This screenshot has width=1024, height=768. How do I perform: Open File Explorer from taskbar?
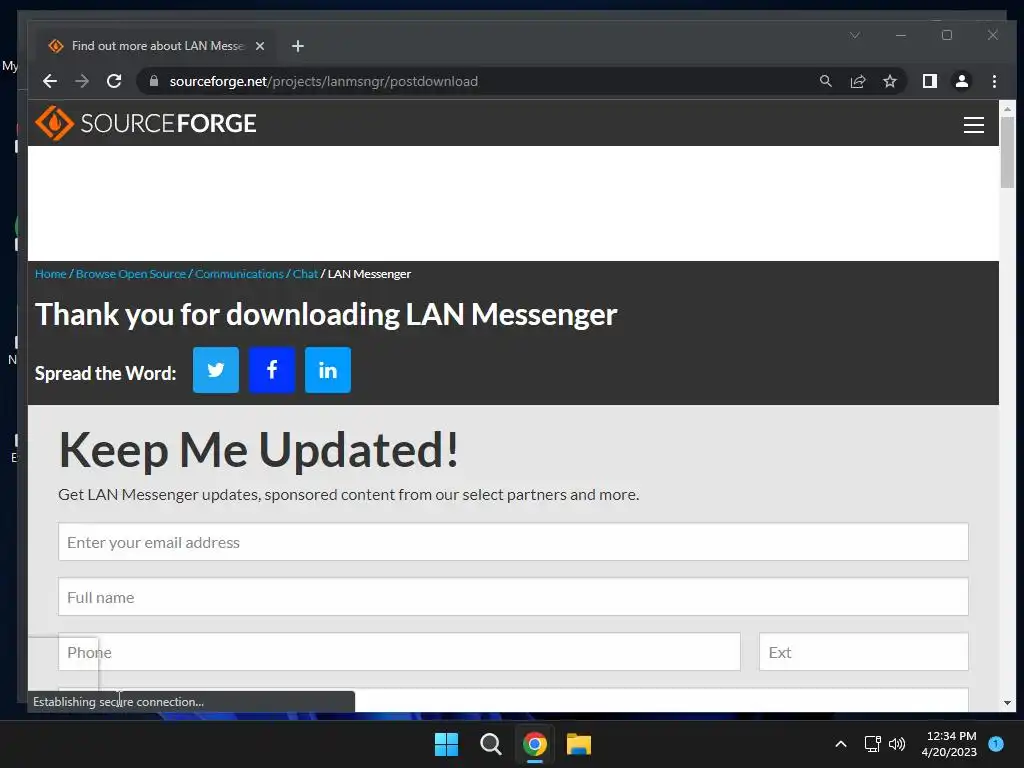pyautogui.click(x=579, y=744)
